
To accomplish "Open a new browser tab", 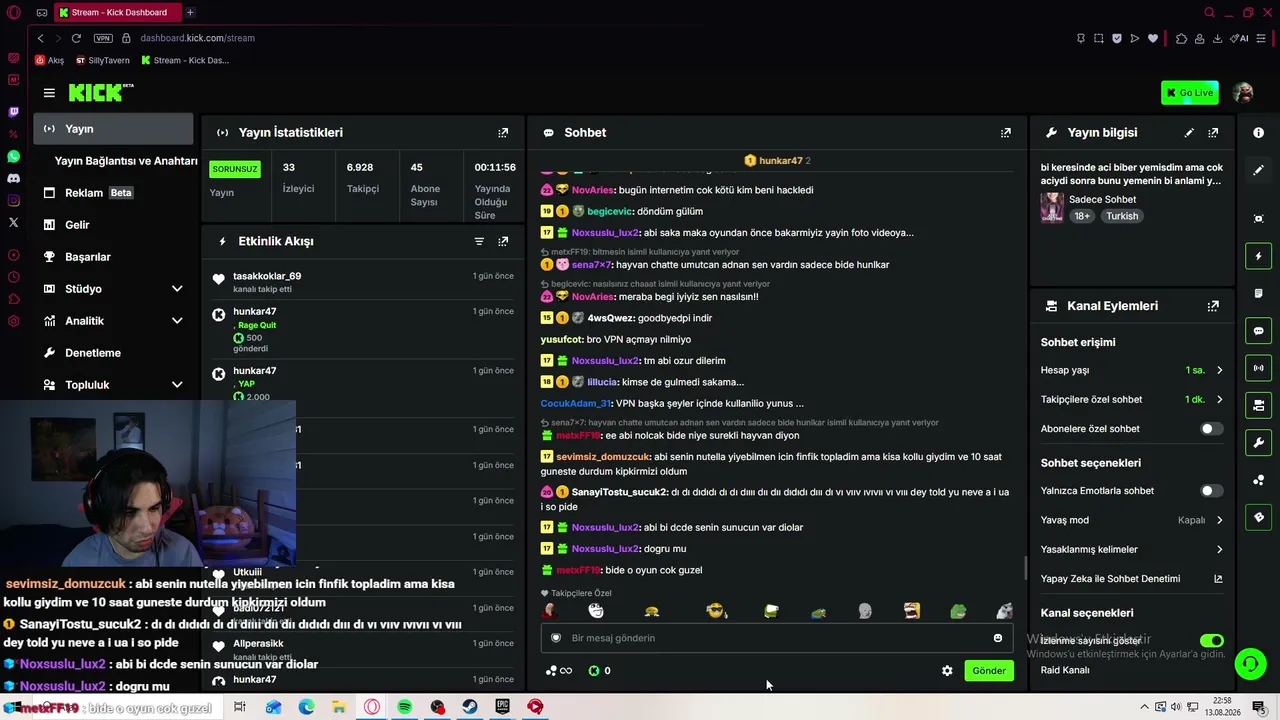I will 190,13.
